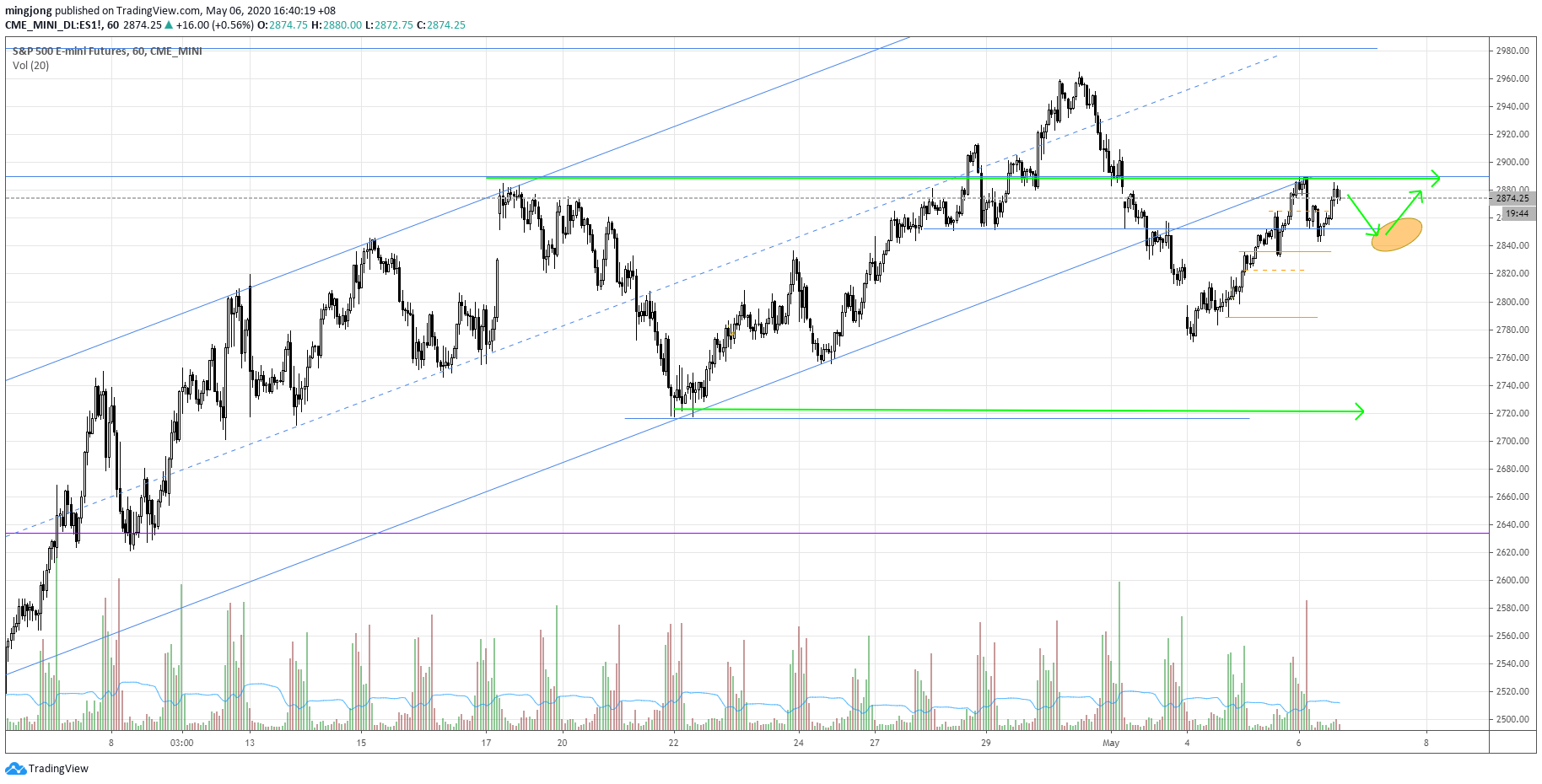The width and height of the screenshot is (1542, 784).
Task: Click the H:2880.00 high value
Action: tap(337, 25)
